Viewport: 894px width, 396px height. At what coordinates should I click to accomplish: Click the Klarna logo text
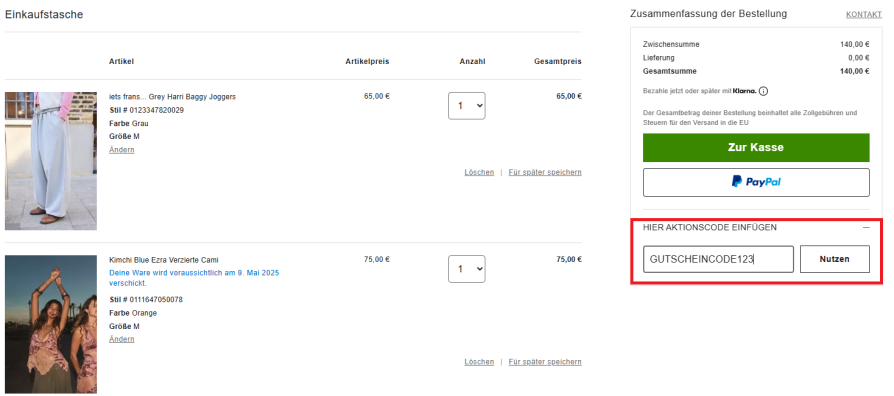745,91
